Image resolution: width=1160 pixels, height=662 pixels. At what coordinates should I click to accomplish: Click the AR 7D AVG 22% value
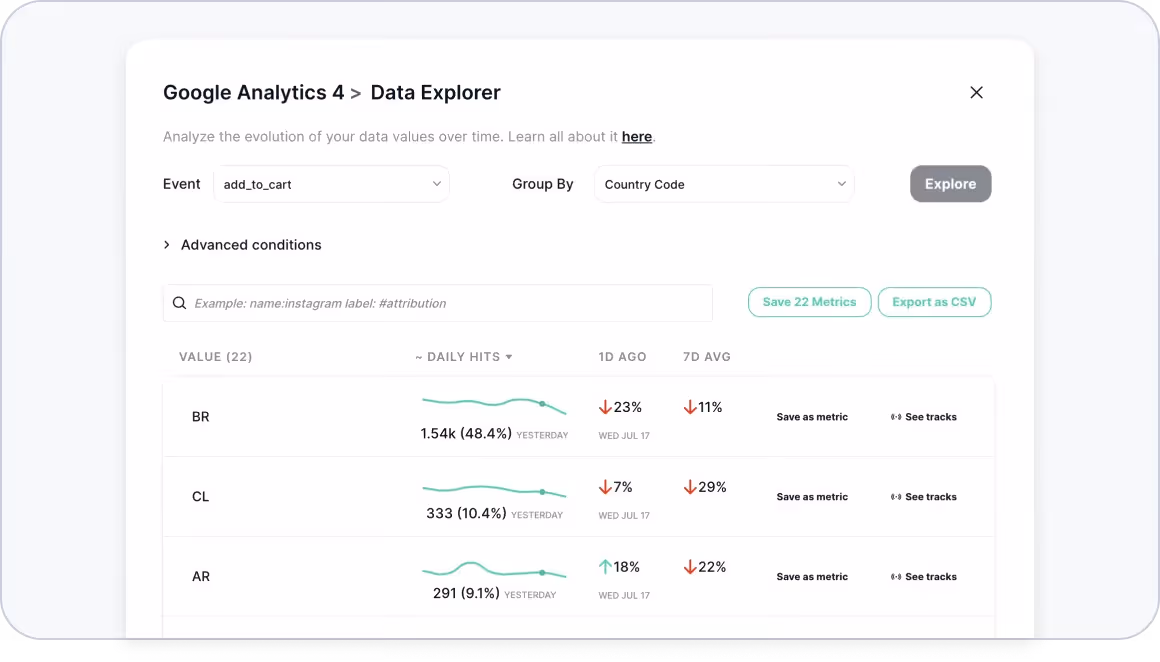(x=712, y=567)
